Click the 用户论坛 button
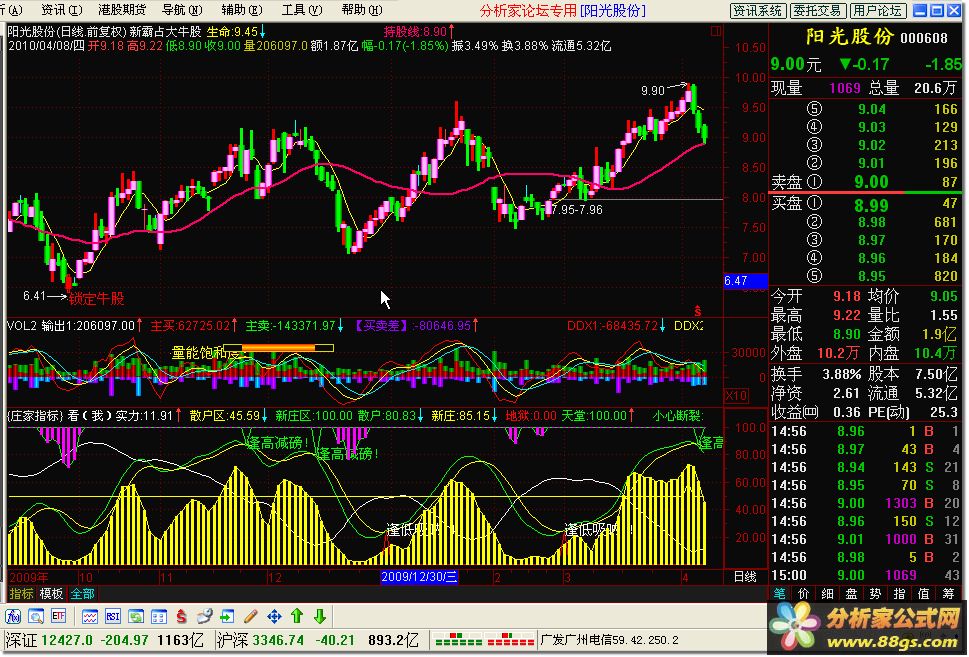The image size is (969, 657). point(878,11)
